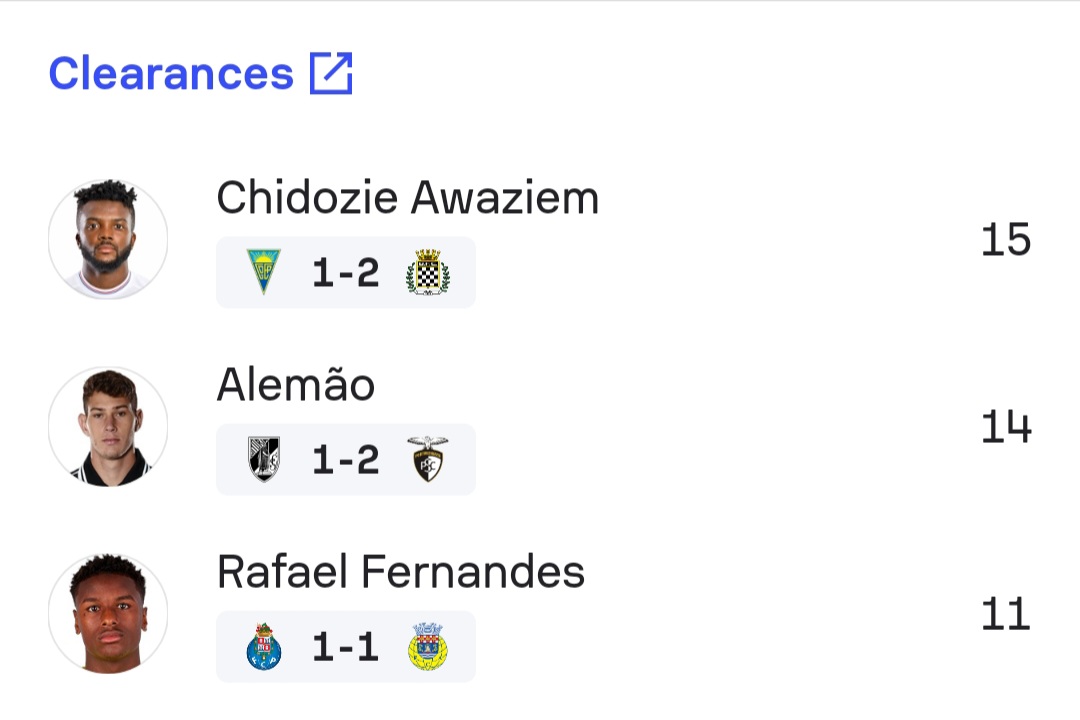The height and width of the screenshot is (720, 1080).
Task: Select the yellow Arouca crest
Action: (x=428, y=647)
